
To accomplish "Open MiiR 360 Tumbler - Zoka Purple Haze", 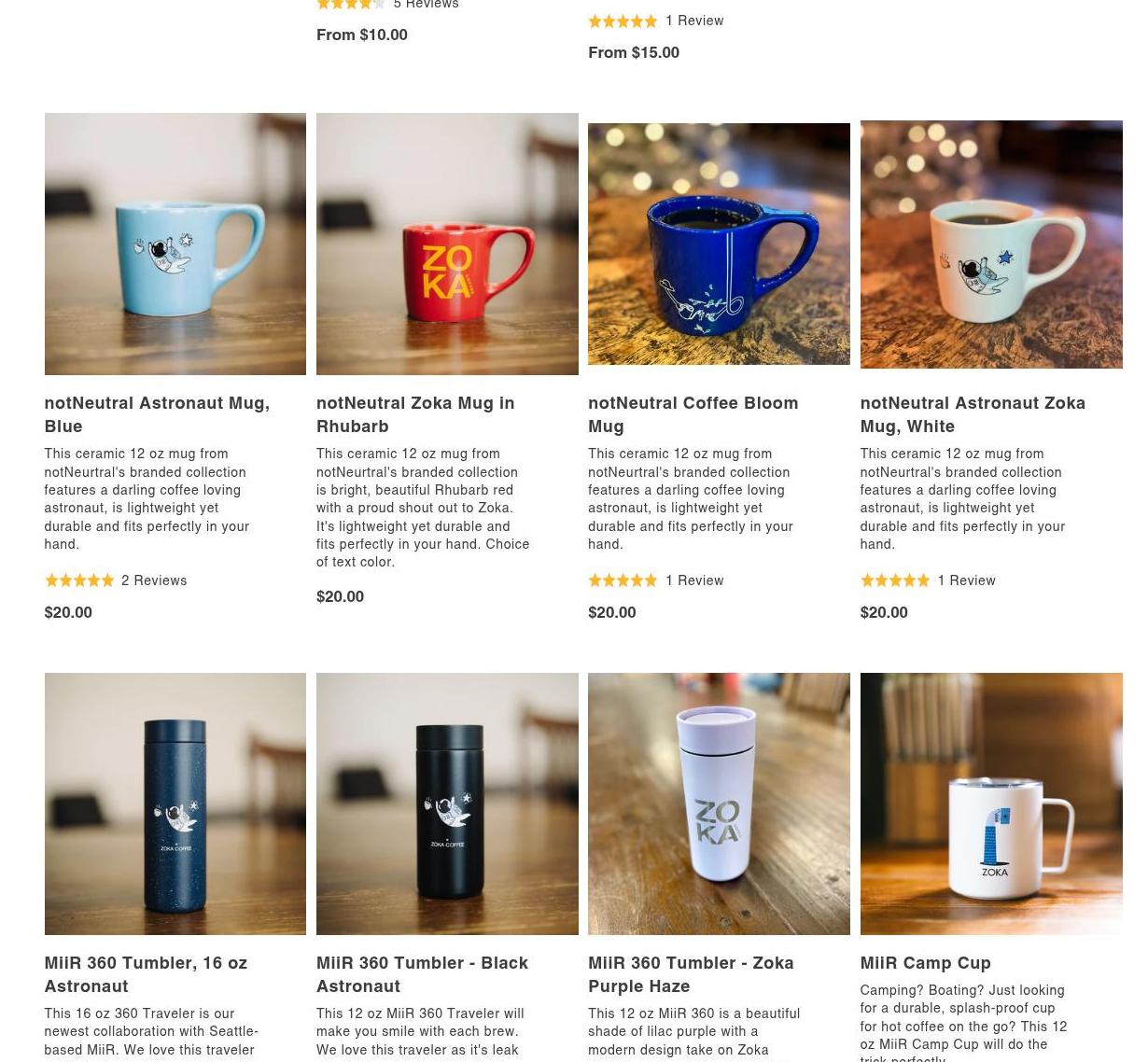I will pyautogui.click(x=691, y=974).
